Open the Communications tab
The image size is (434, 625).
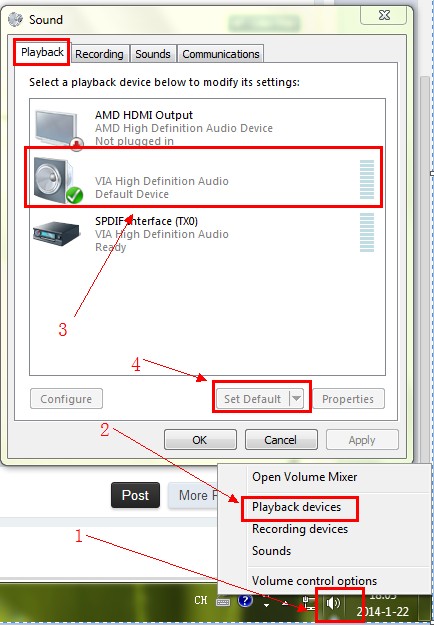(x=221, y=54)
